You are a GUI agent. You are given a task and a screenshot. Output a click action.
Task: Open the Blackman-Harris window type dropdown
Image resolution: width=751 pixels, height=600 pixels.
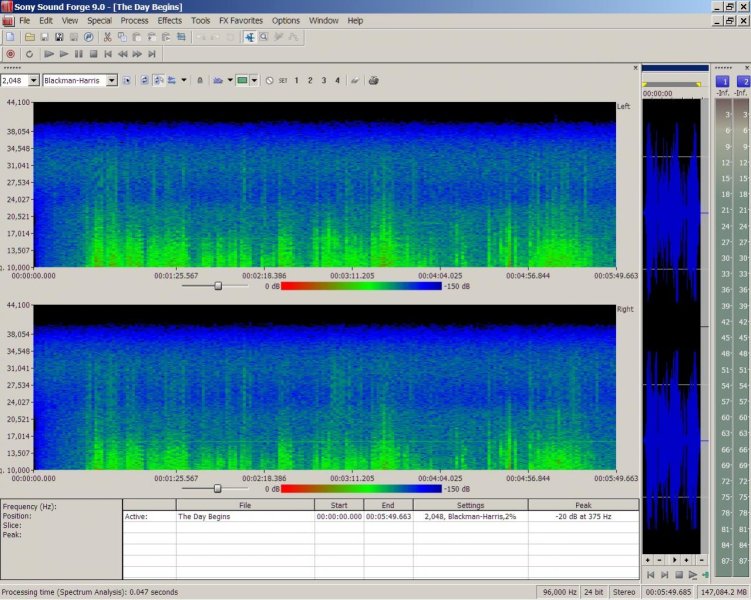pos(112,80)
